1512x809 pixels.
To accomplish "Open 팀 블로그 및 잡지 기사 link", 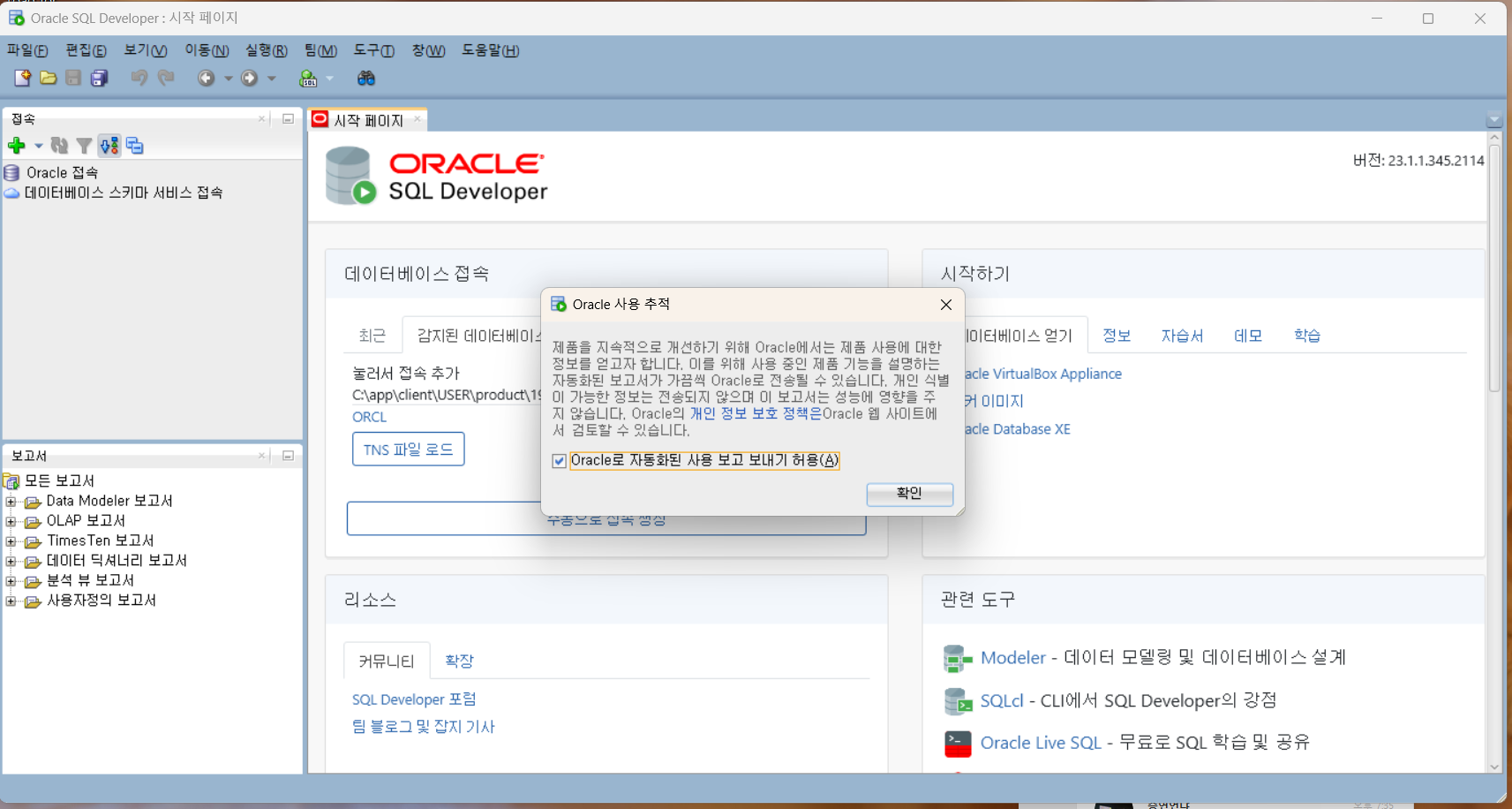I will [423, 727].
